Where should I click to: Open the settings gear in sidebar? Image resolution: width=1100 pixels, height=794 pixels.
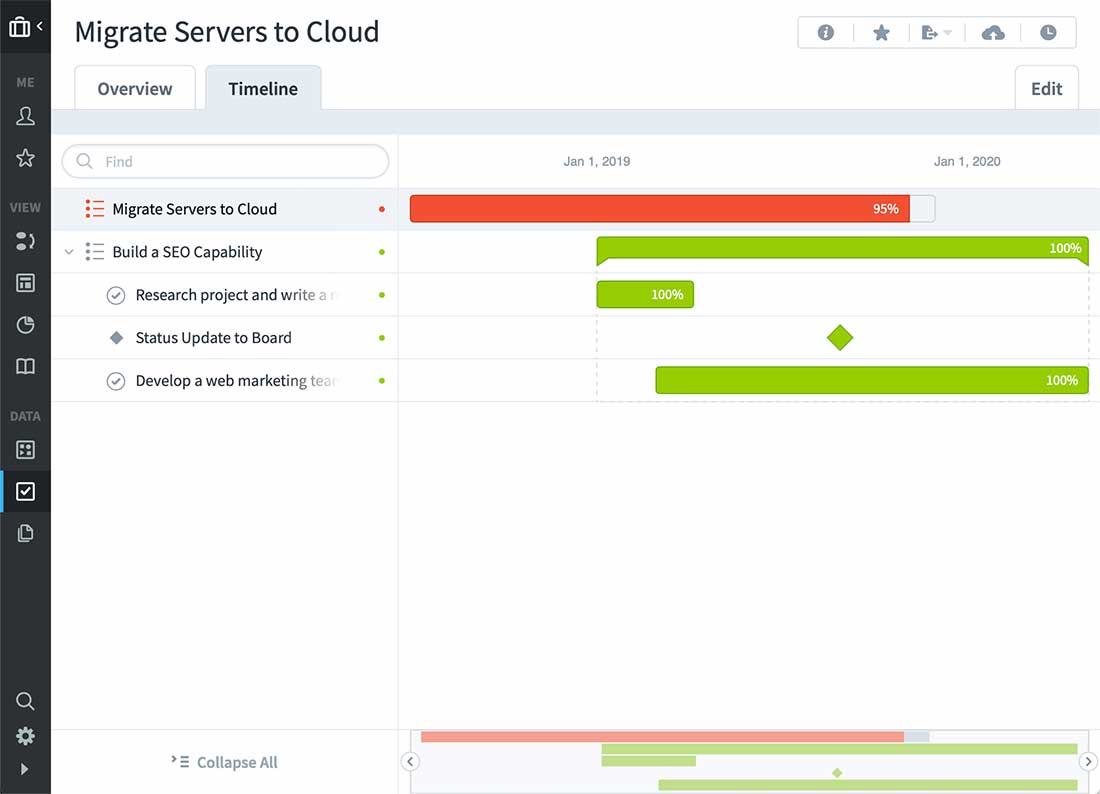click(26, 736)
